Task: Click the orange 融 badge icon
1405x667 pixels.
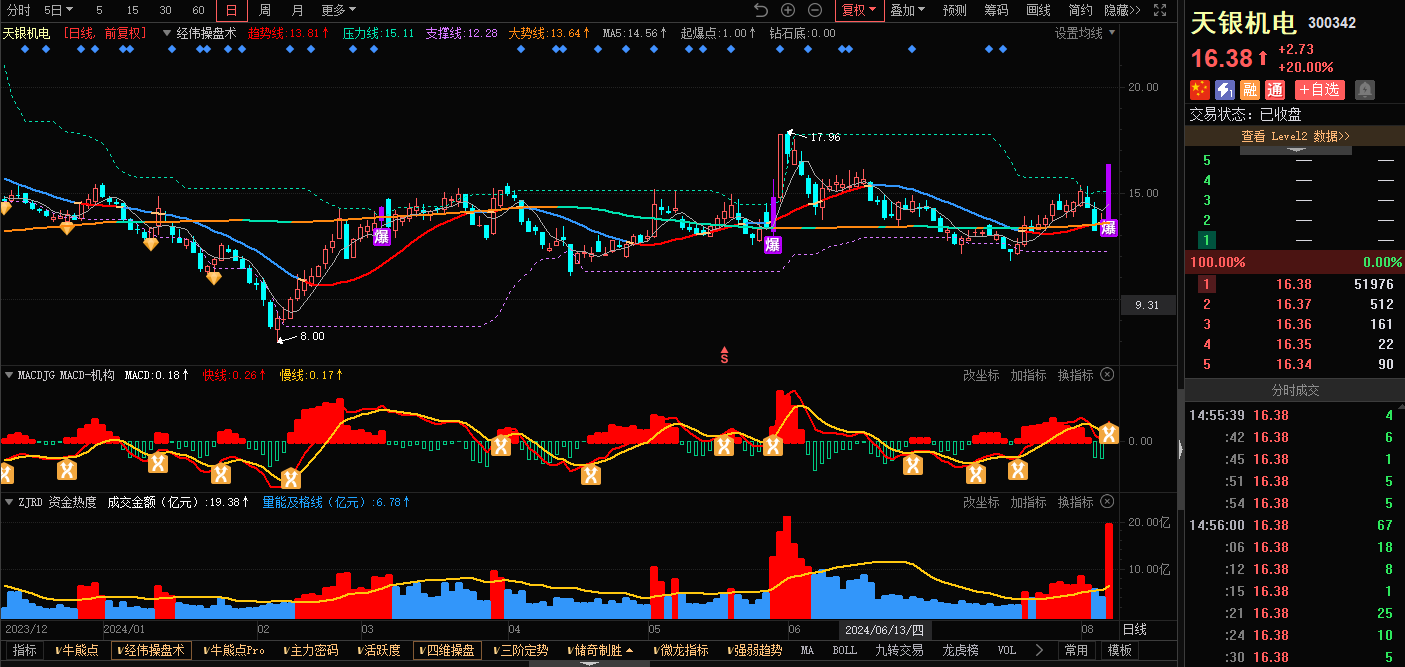Action: [1250, 90]
